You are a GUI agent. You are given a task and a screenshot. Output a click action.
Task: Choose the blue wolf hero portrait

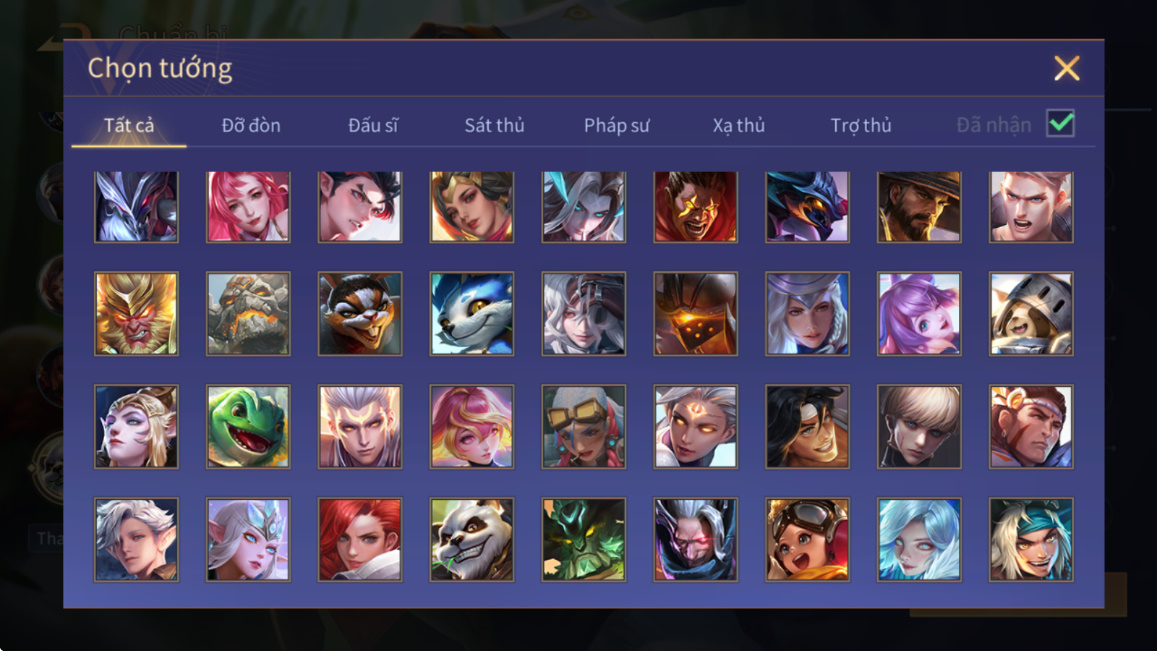click(472, 314)
